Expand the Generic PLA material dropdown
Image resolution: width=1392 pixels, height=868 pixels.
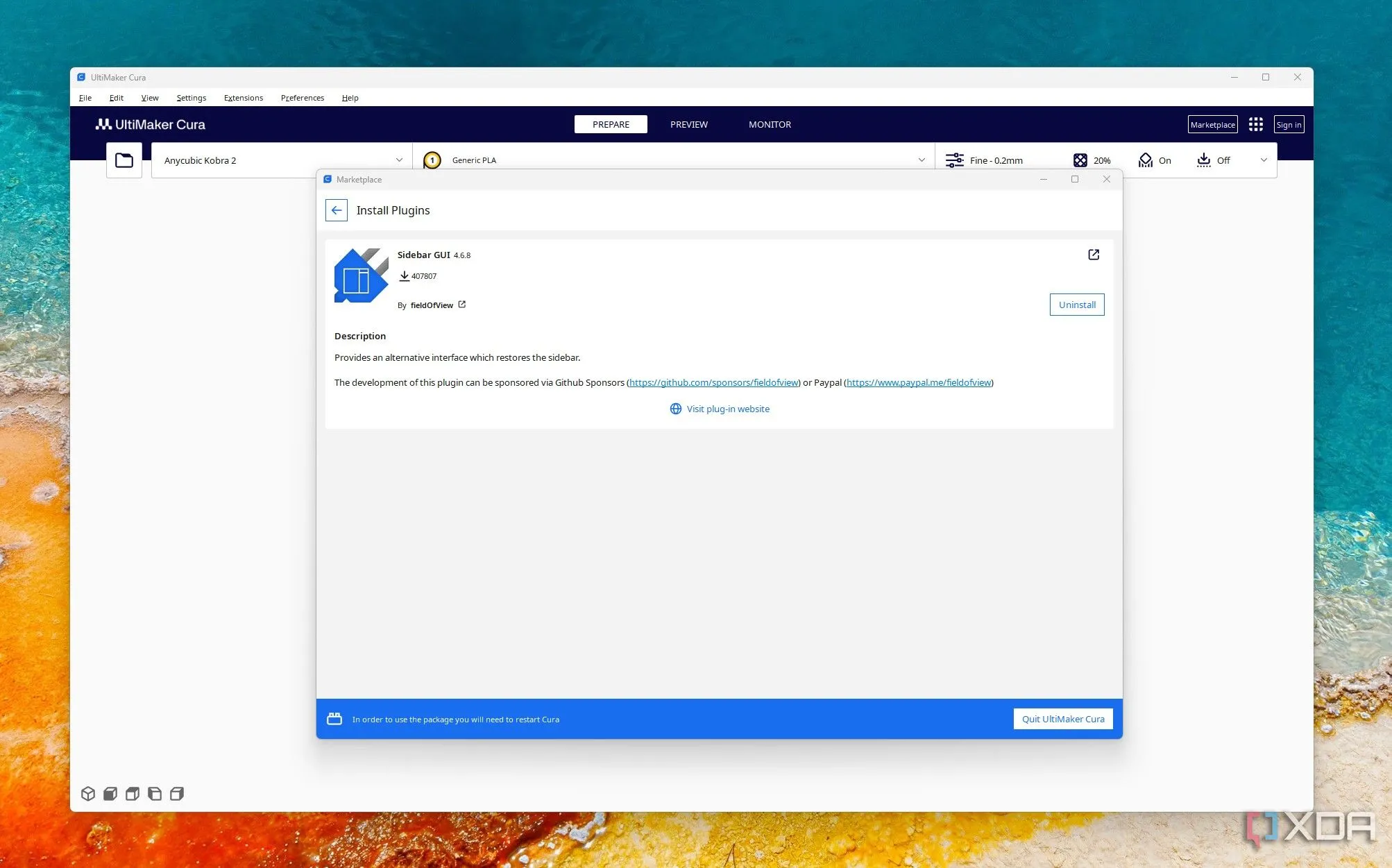click(922, 160)
